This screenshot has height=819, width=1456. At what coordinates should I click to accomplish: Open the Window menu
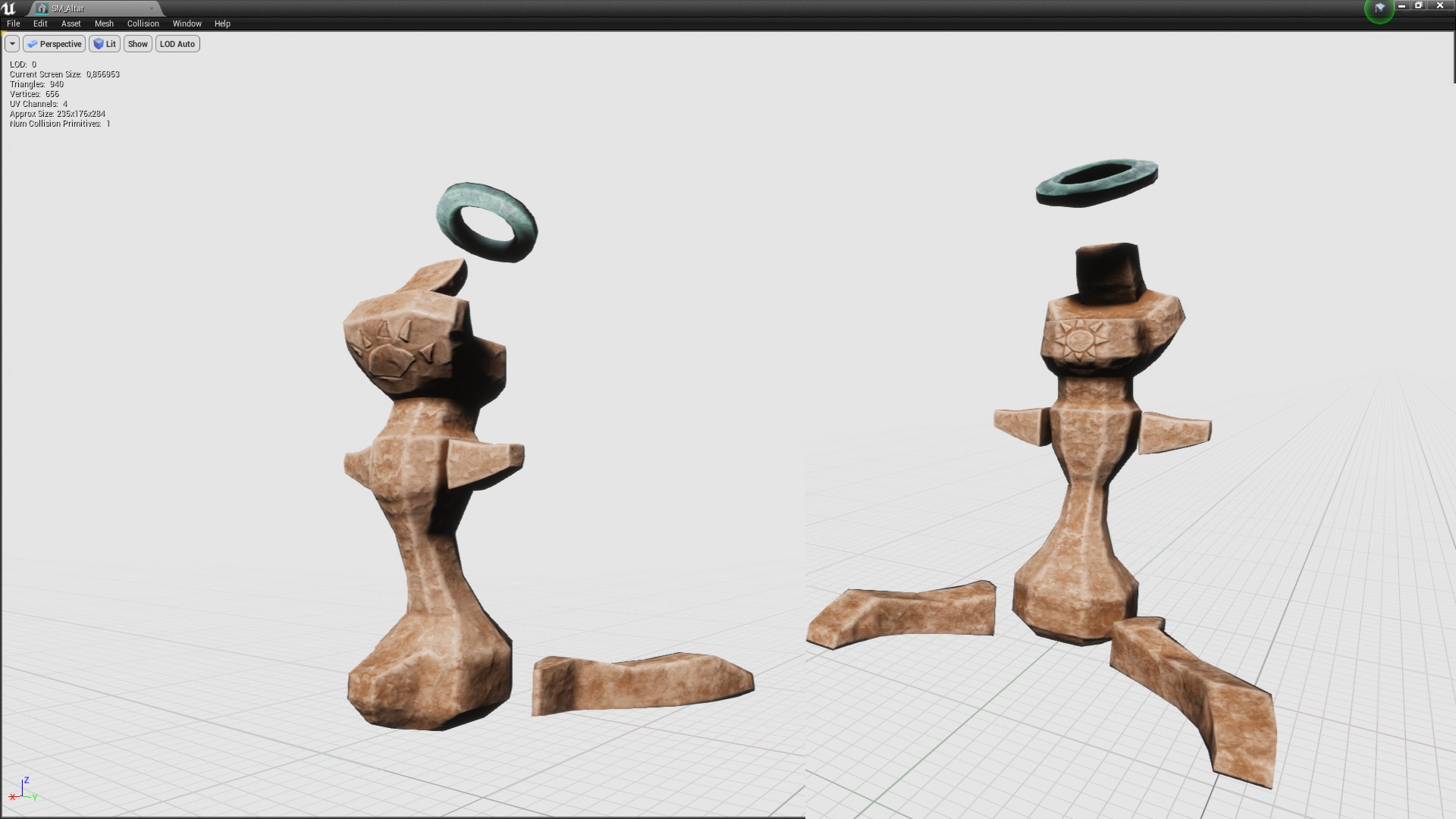point(187,24)
